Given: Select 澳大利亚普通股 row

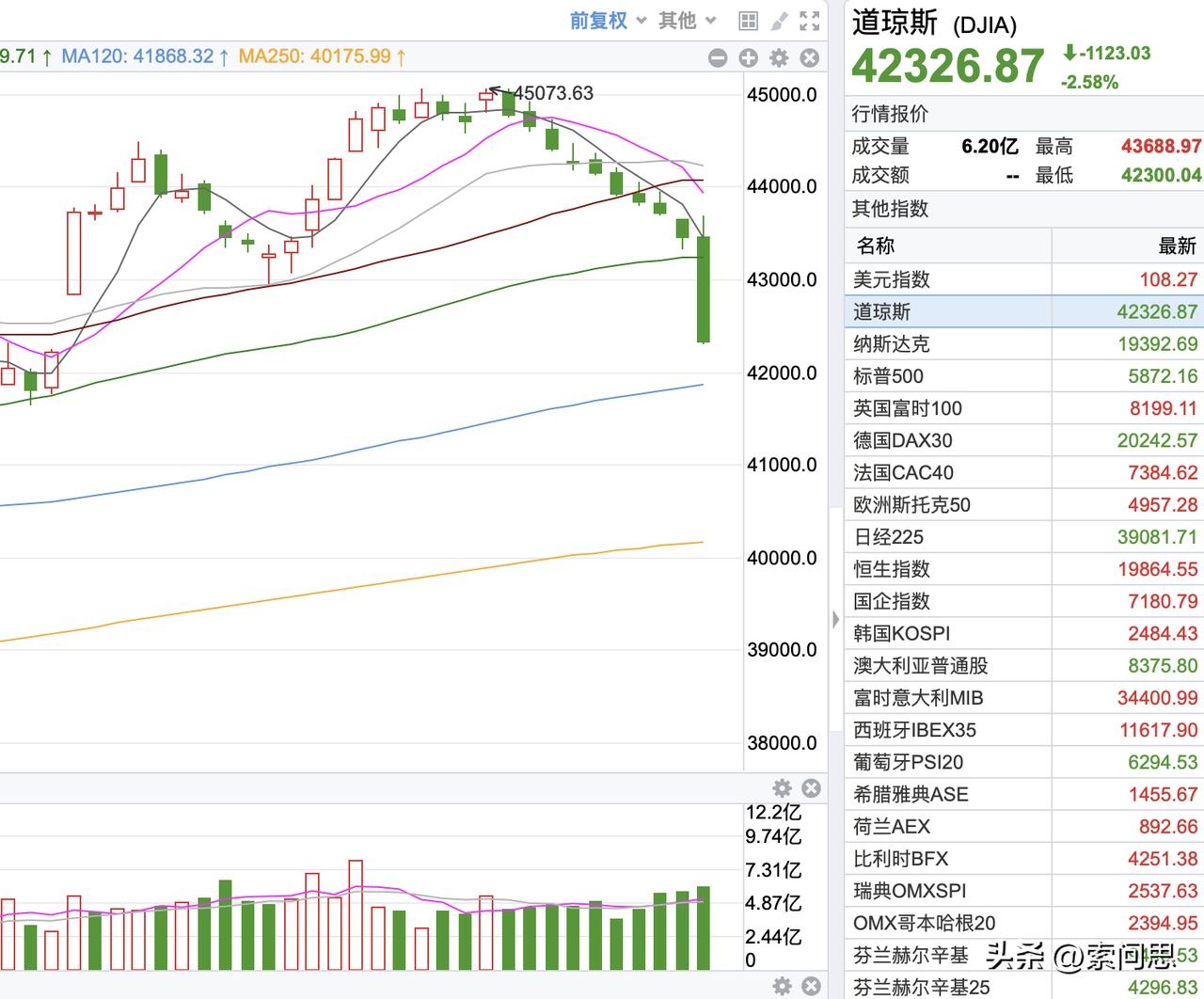Looking at the screenshot, I should [x=1024, y=665].
